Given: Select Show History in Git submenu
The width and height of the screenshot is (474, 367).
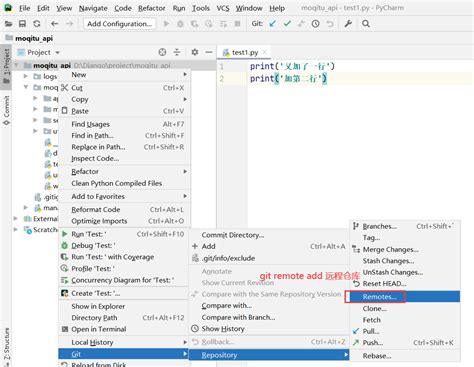Looking at the screenshot, I should coord(269,329).
